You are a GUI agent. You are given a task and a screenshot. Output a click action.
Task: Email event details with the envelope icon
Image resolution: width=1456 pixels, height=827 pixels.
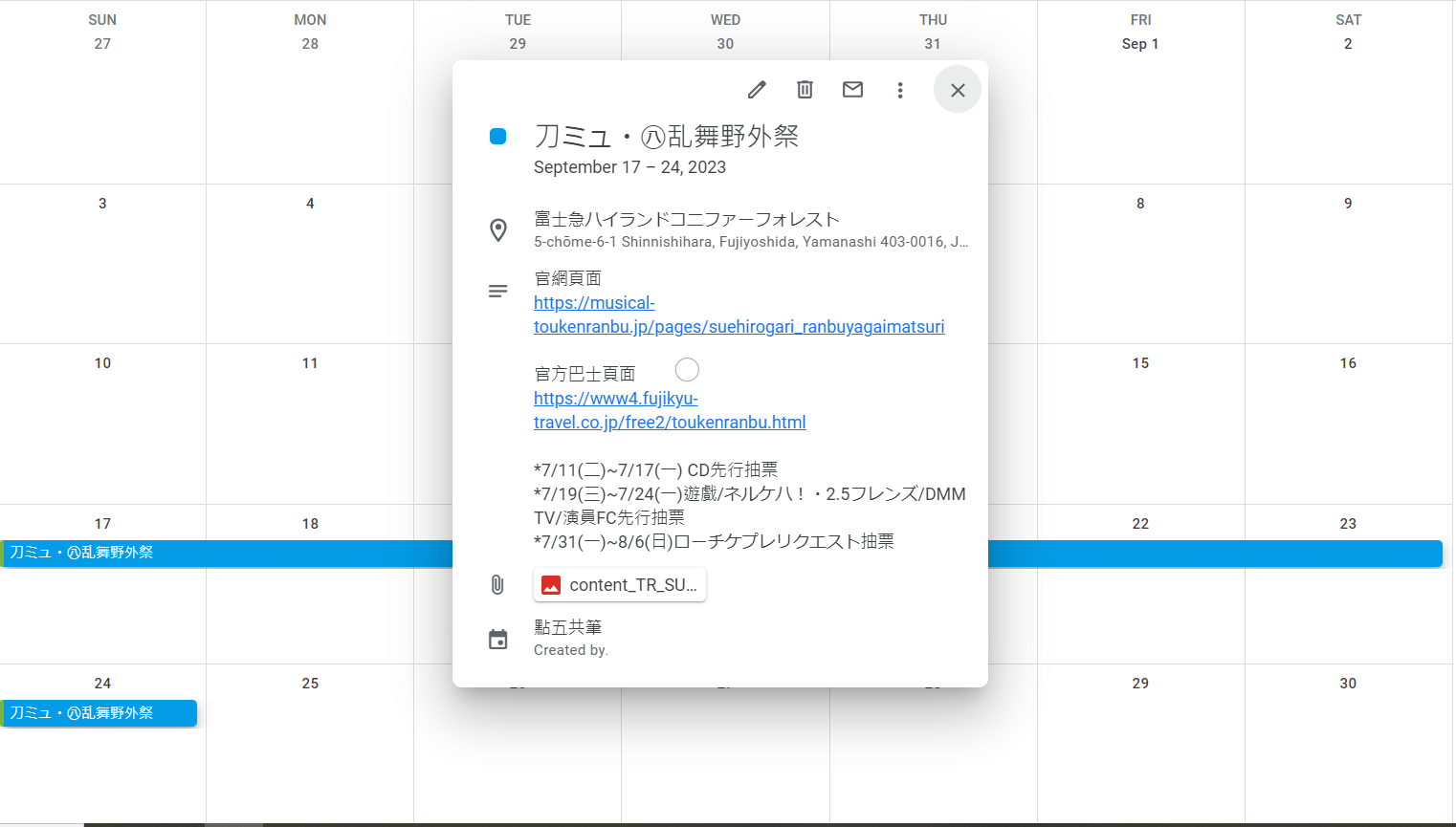[x=852, y=90]
